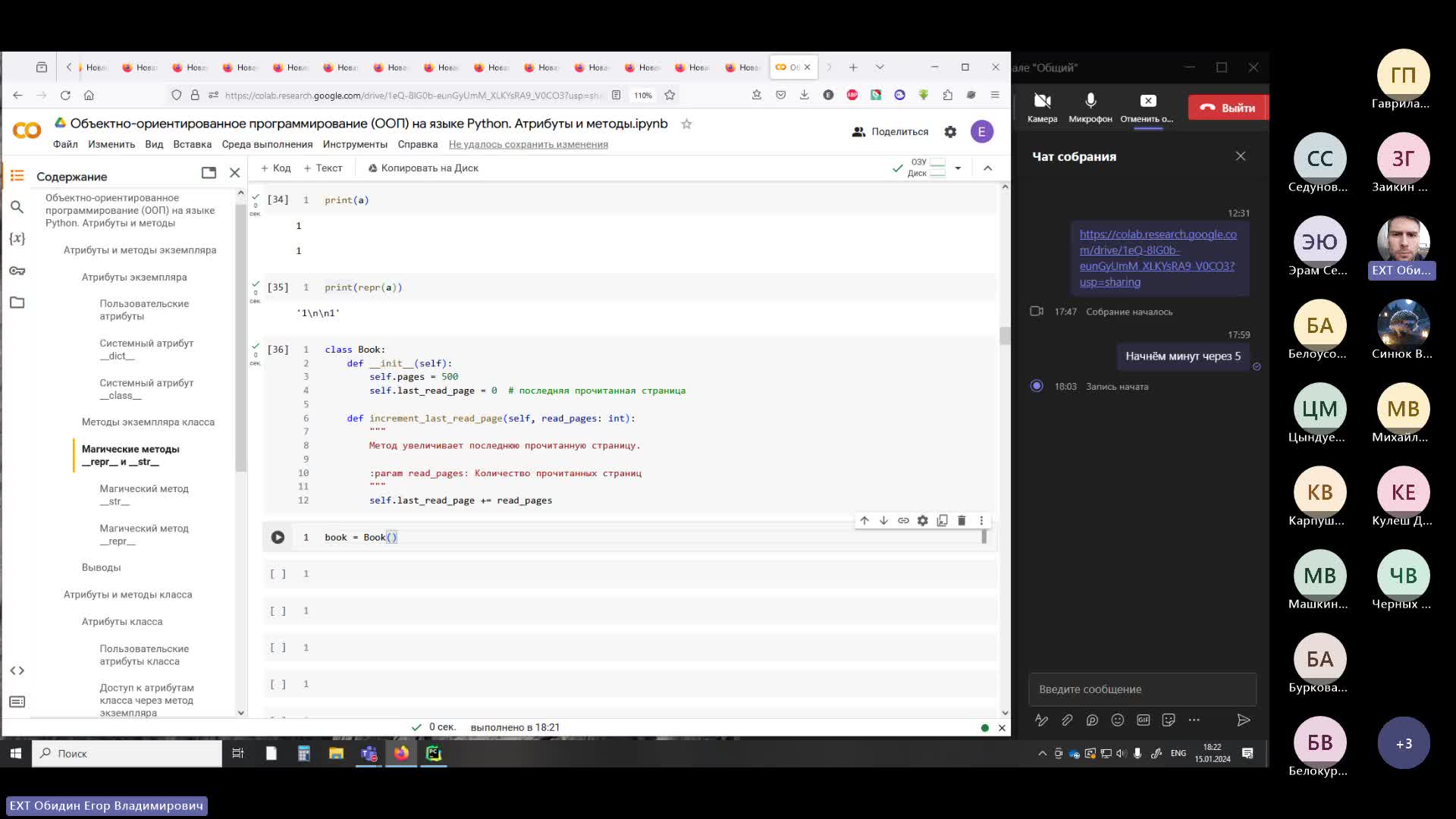Run the book = Book() cell
The image size is (1456, 819).
point(278,537)
